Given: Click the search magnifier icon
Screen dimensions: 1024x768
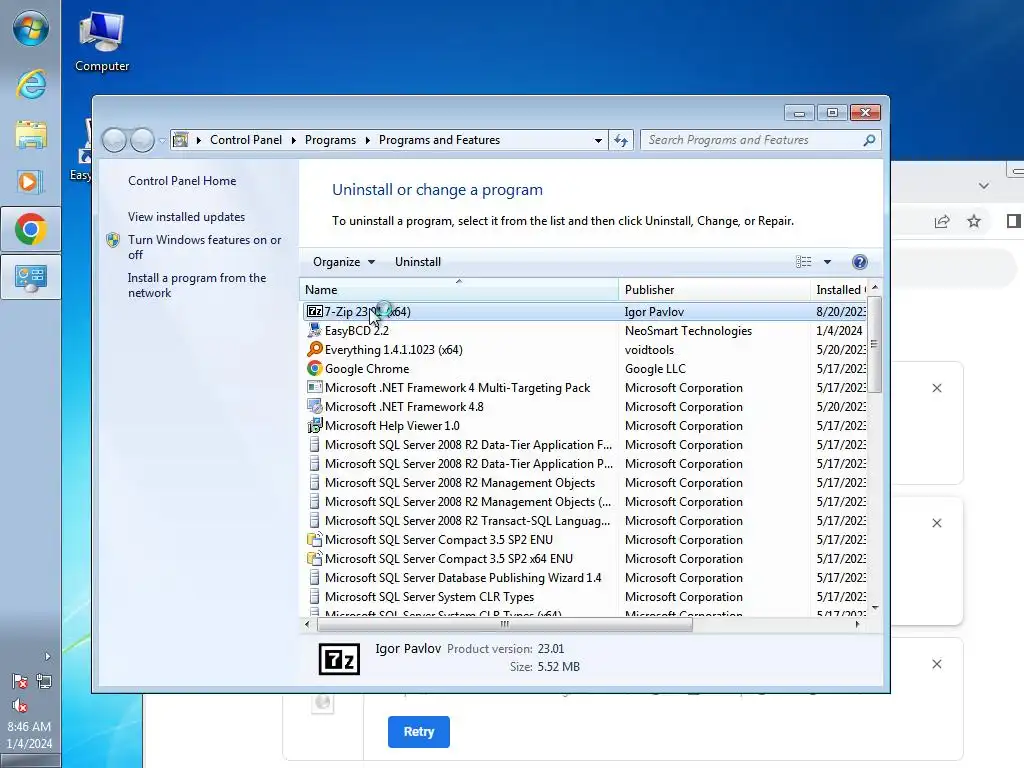Looking at the screenshot, I should (x=869, y=140).
